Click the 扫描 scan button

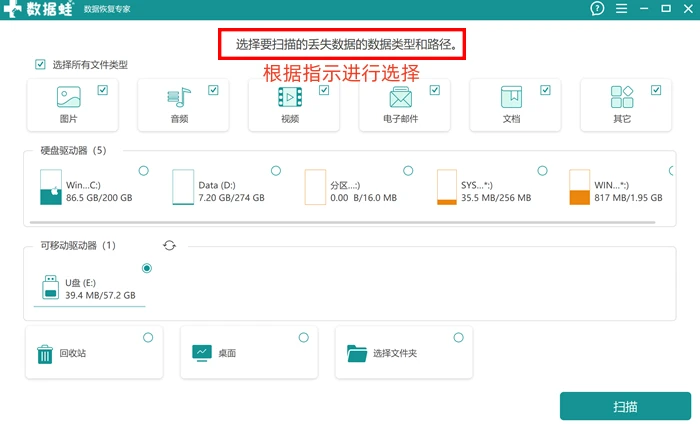click(x=625, y=406)
